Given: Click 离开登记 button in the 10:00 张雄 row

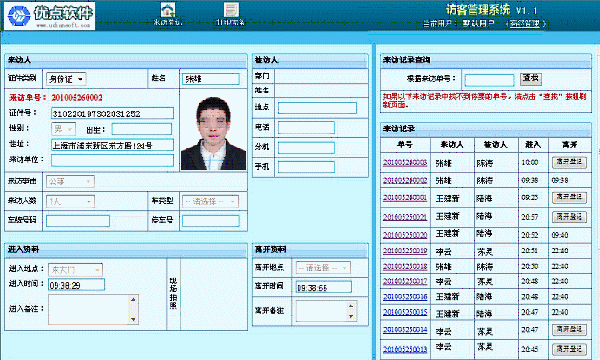Looking at the screenshot, I should (569, 162).
